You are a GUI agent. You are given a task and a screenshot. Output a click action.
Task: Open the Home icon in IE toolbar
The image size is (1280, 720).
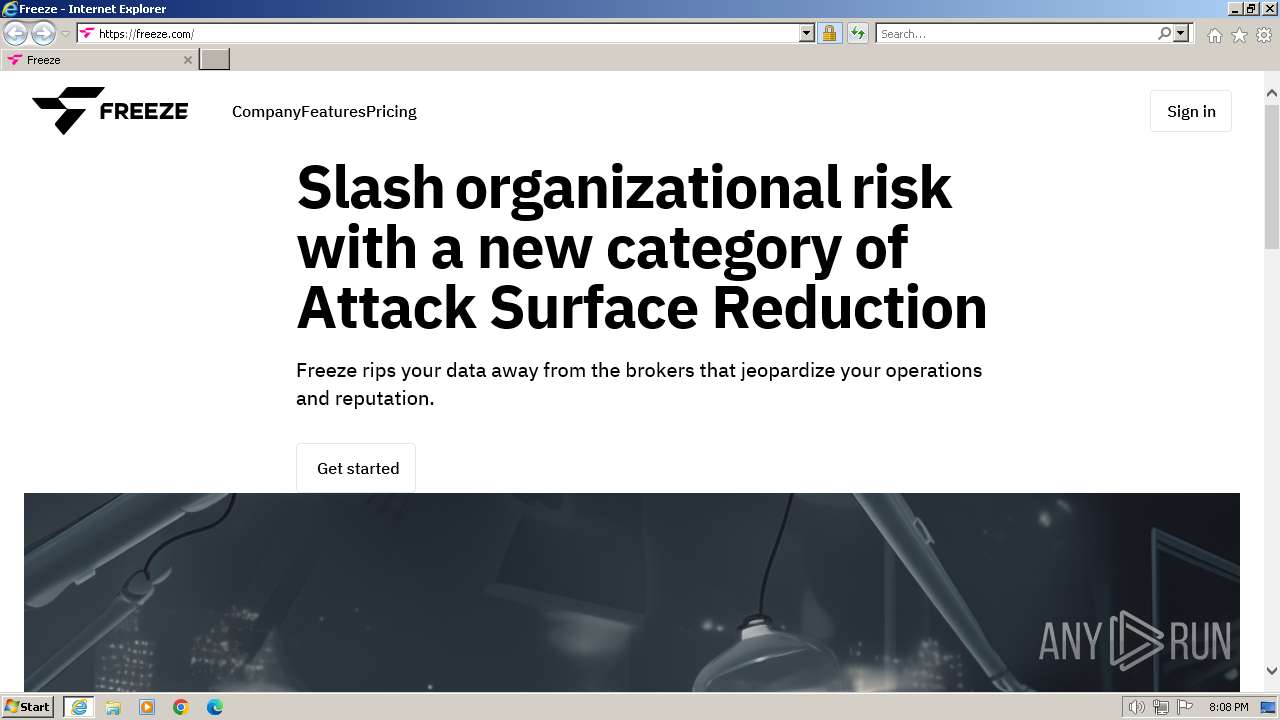pyautogui.click(x=1214, y=35)
